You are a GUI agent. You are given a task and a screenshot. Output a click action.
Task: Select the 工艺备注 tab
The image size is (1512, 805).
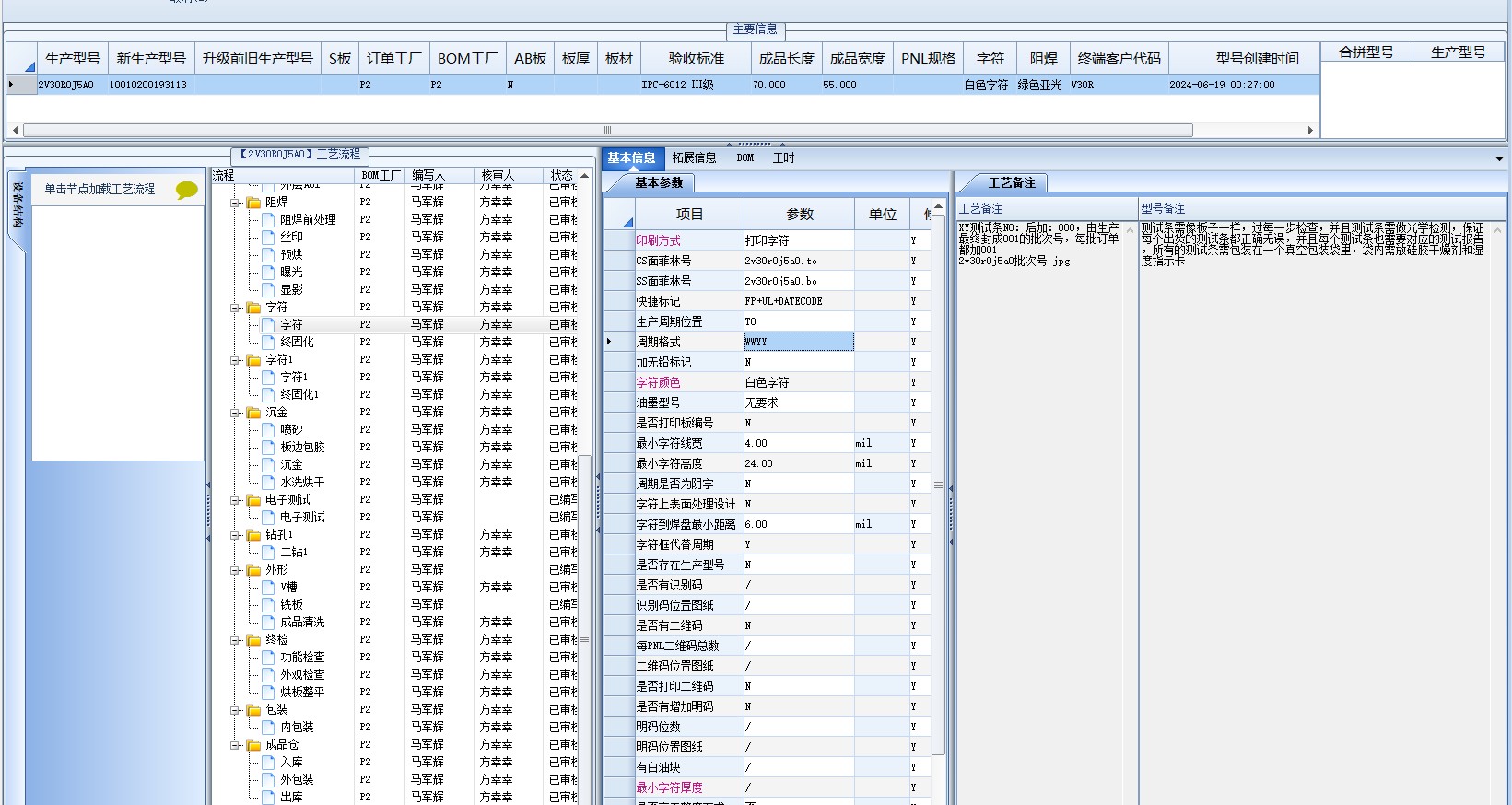(1012, 182)
